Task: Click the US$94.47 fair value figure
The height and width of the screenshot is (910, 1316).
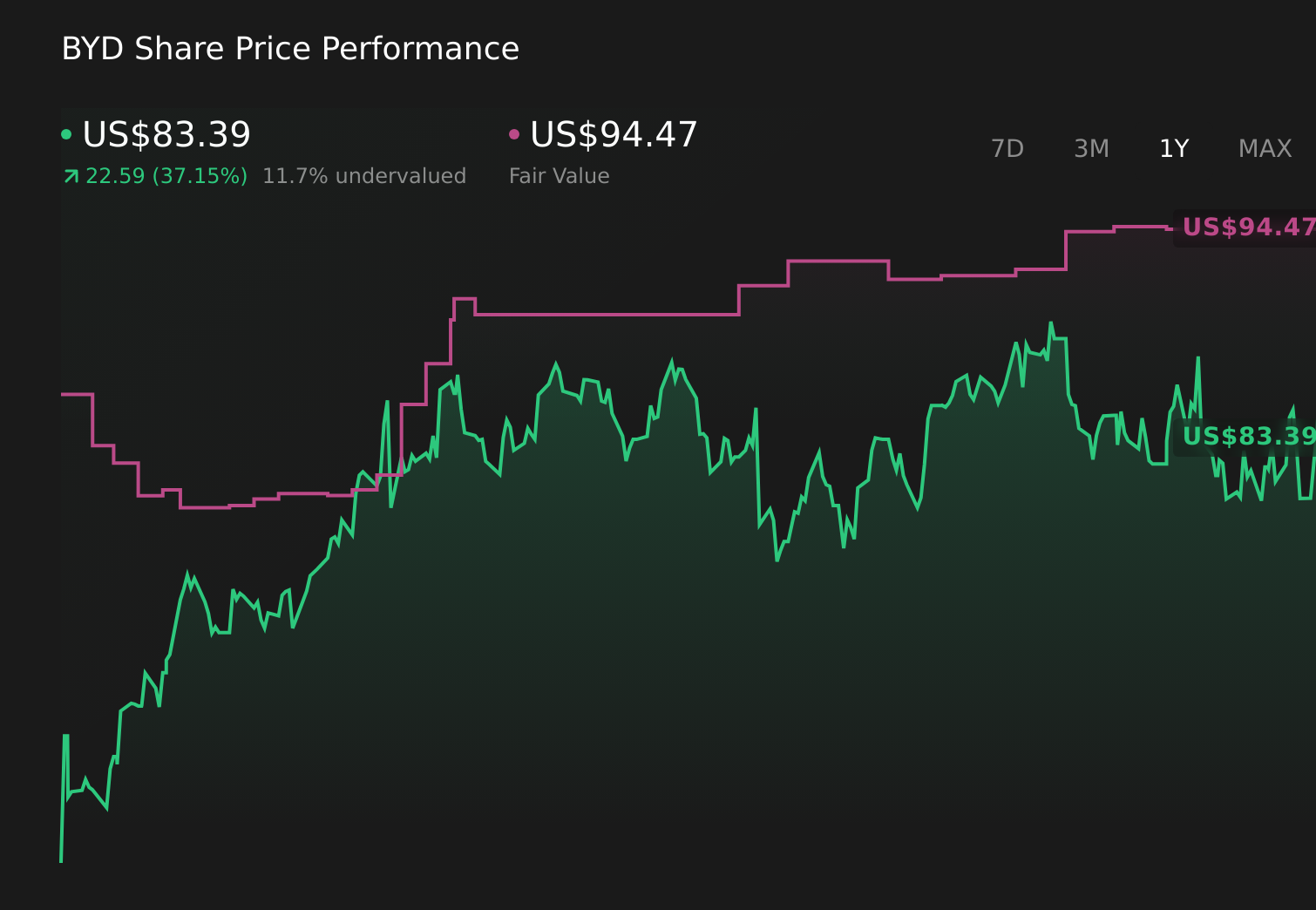Action: coord(613,134)
